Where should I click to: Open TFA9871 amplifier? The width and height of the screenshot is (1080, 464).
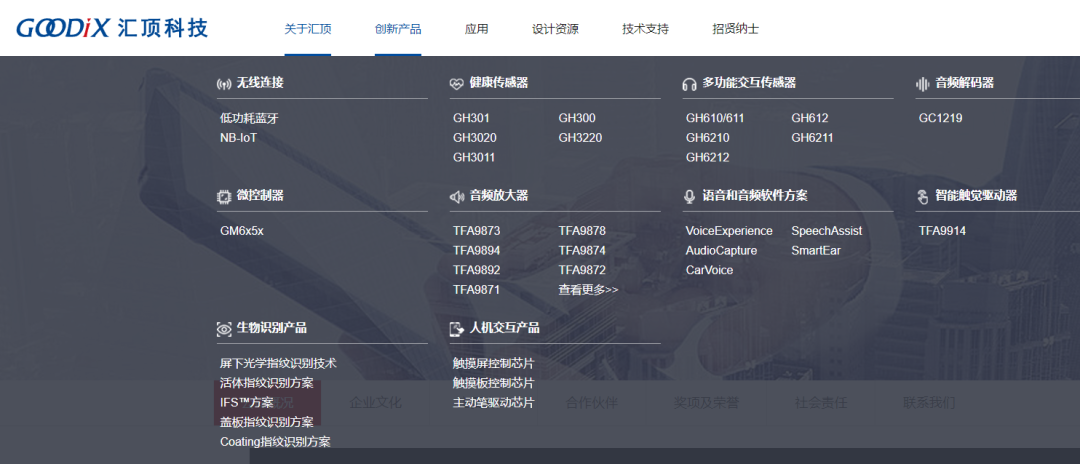pyautogui.click(x=476, y=290)
